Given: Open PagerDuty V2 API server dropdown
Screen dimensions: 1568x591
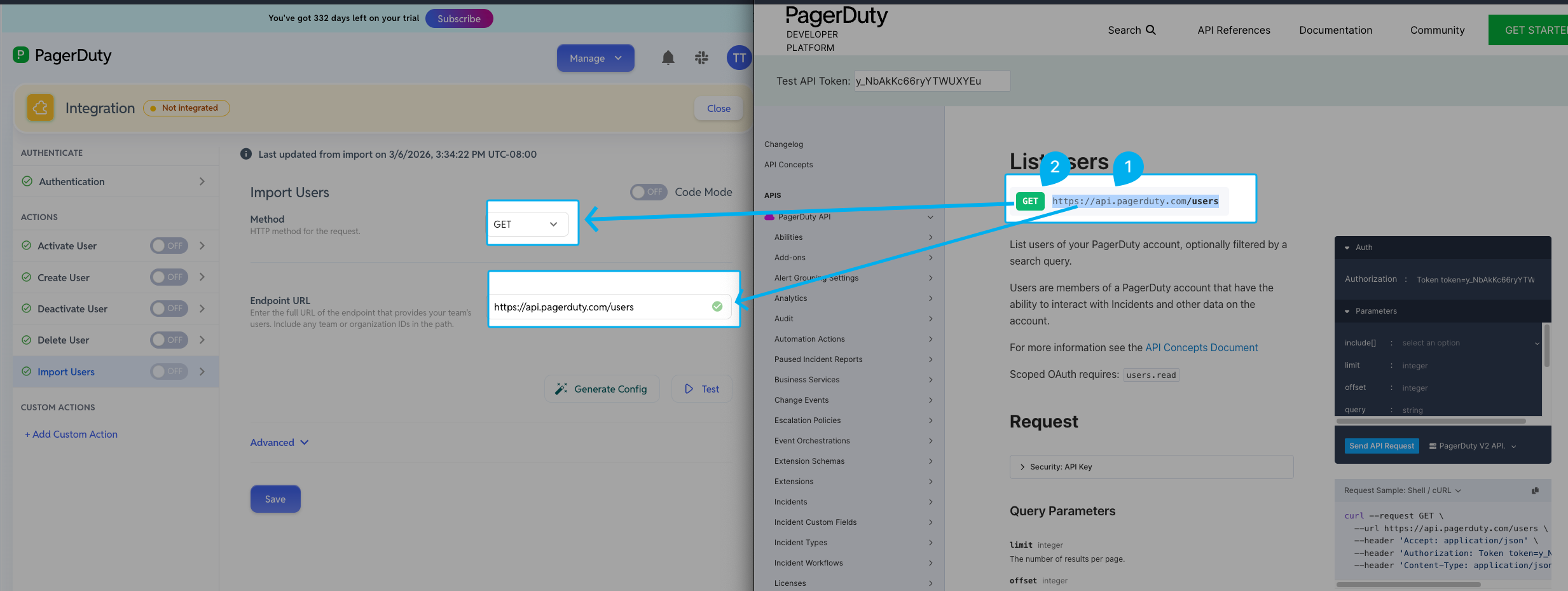Looking at the screenshot, I should (x=1473, y=446).
